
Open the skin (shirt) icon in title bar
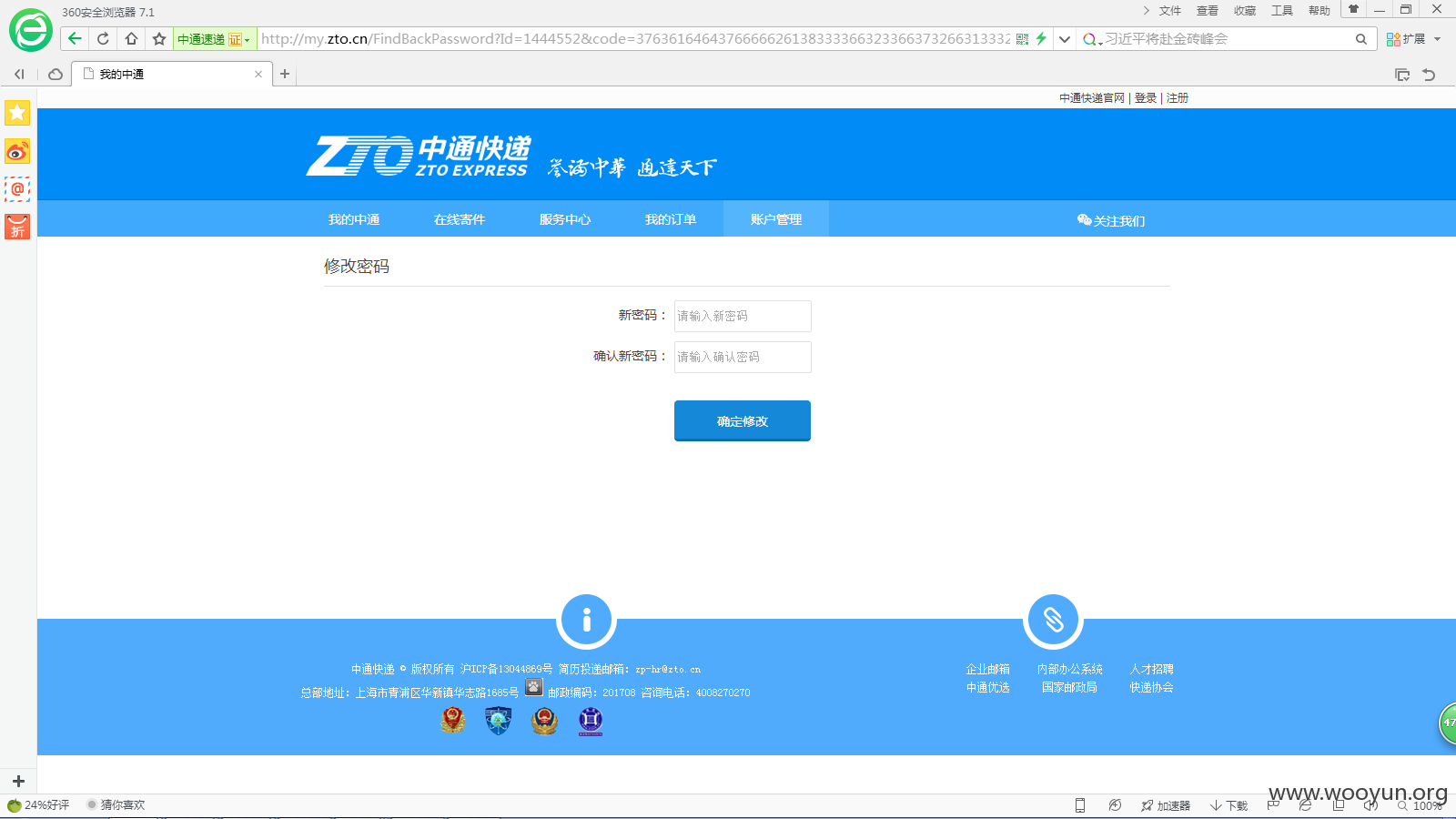click(1353, 10)
